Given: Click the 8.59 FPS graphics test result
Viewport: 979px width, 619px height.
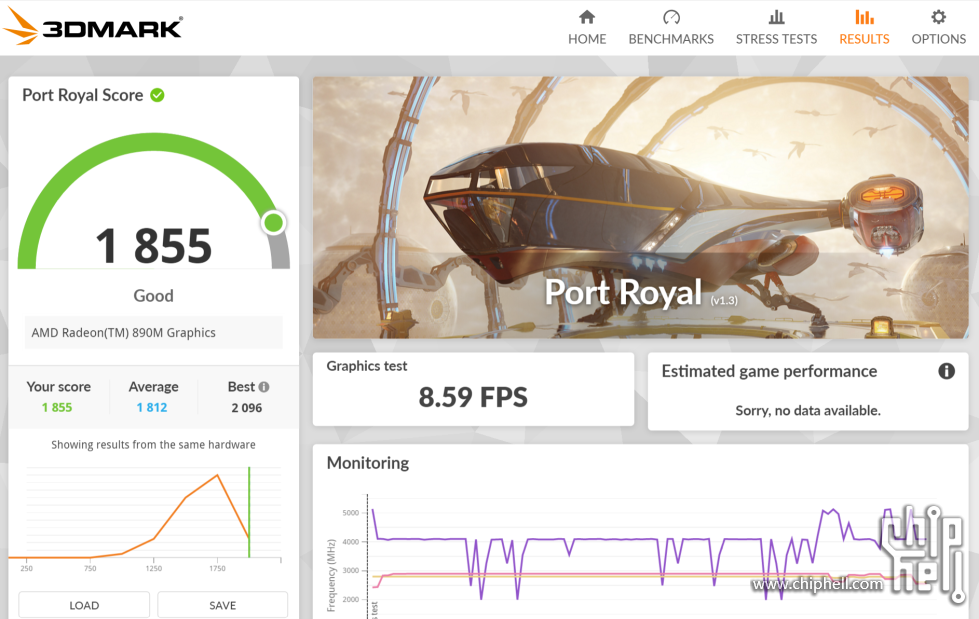Looking at the screenshot, I should coord(473,397).
